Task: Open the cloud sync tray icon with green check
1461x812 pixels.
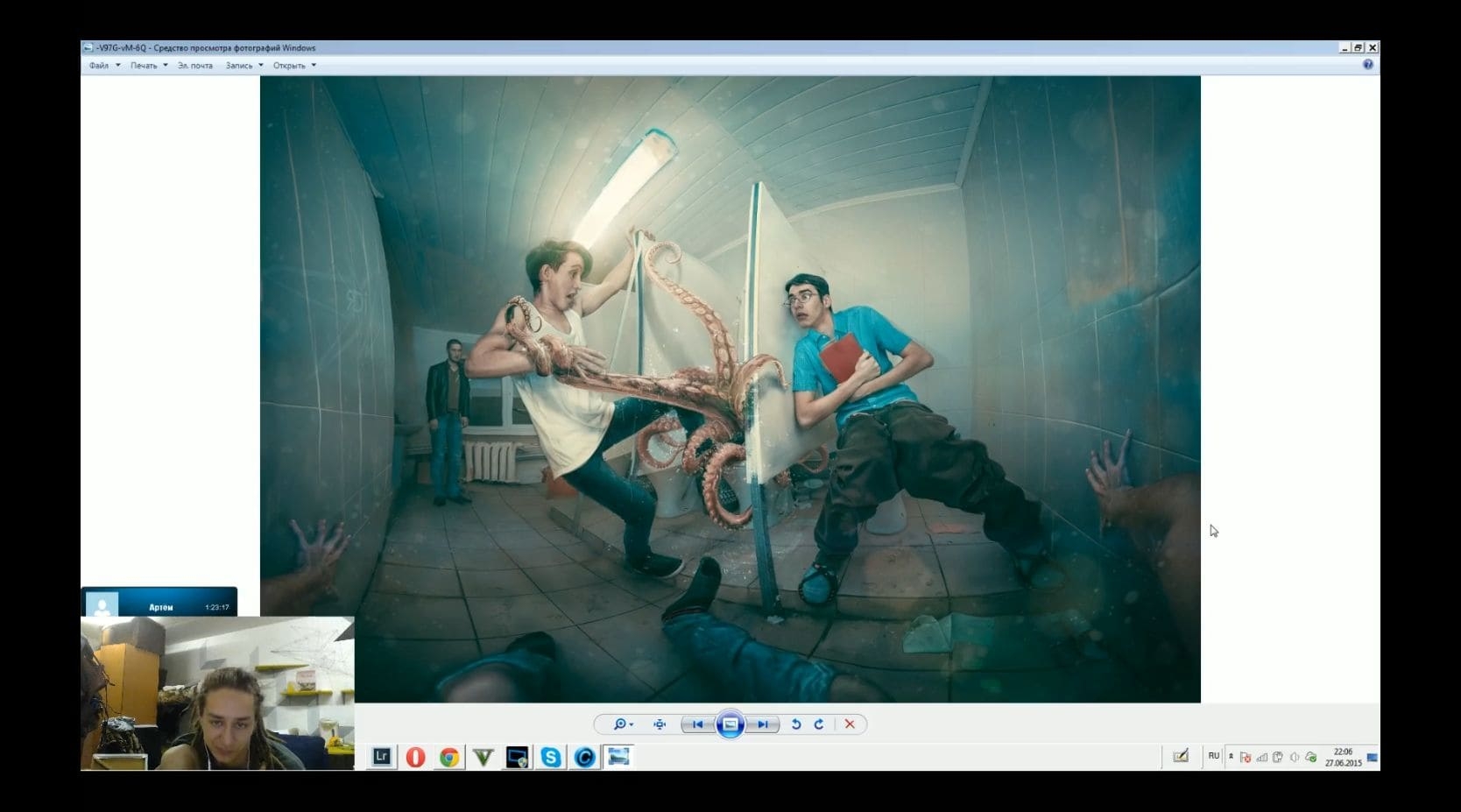Action: 1311,758
